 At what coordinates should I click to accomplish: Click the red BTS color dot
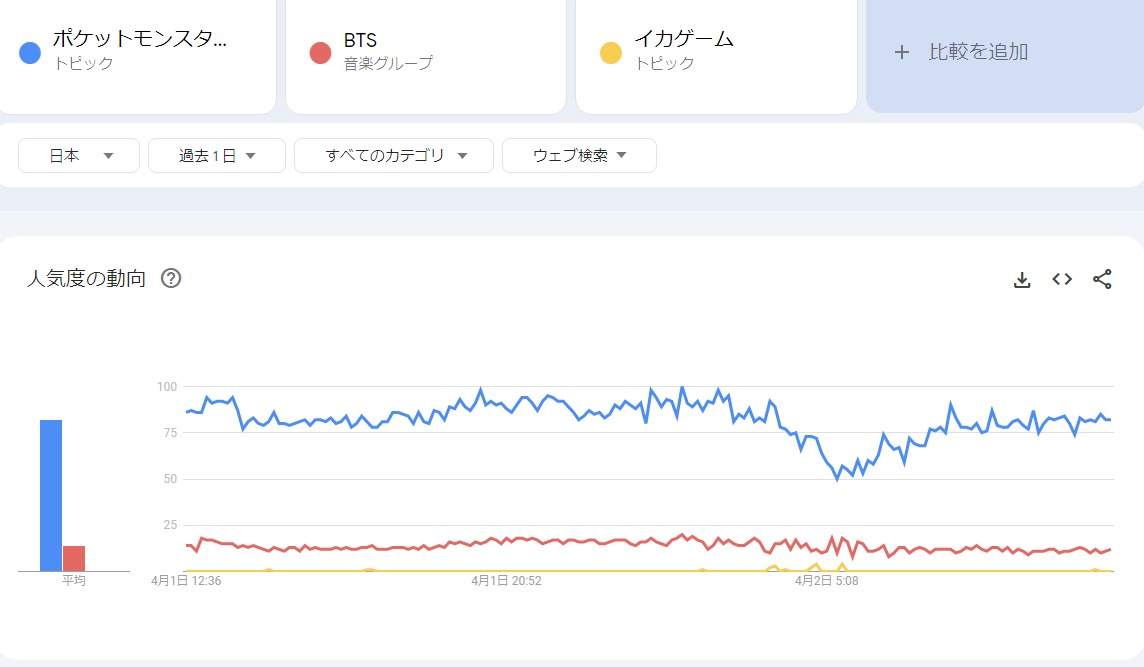point(320,52)
